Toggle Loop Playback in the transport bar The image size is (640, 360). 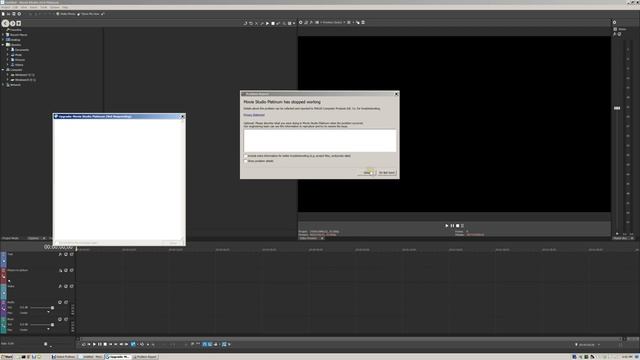pyautogui.click(x=84, y=344)
